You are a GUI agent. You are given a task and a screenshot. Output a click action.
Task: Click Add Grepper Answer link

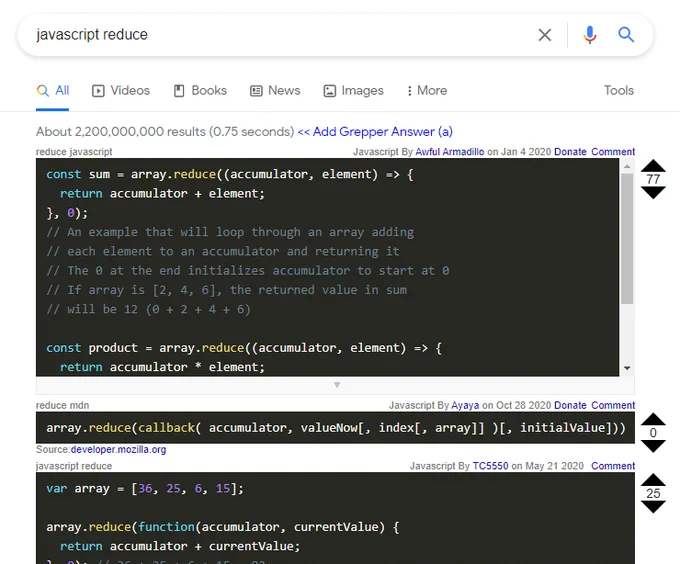point(375,132)
